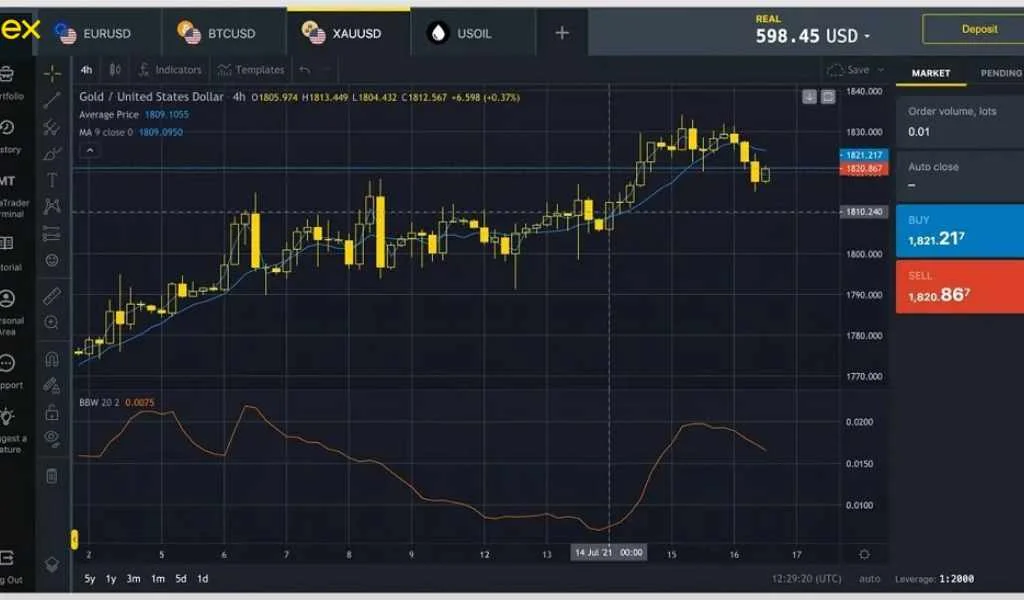
Task: Open the 4h timeframe dropdown
Action: point(85,70)
